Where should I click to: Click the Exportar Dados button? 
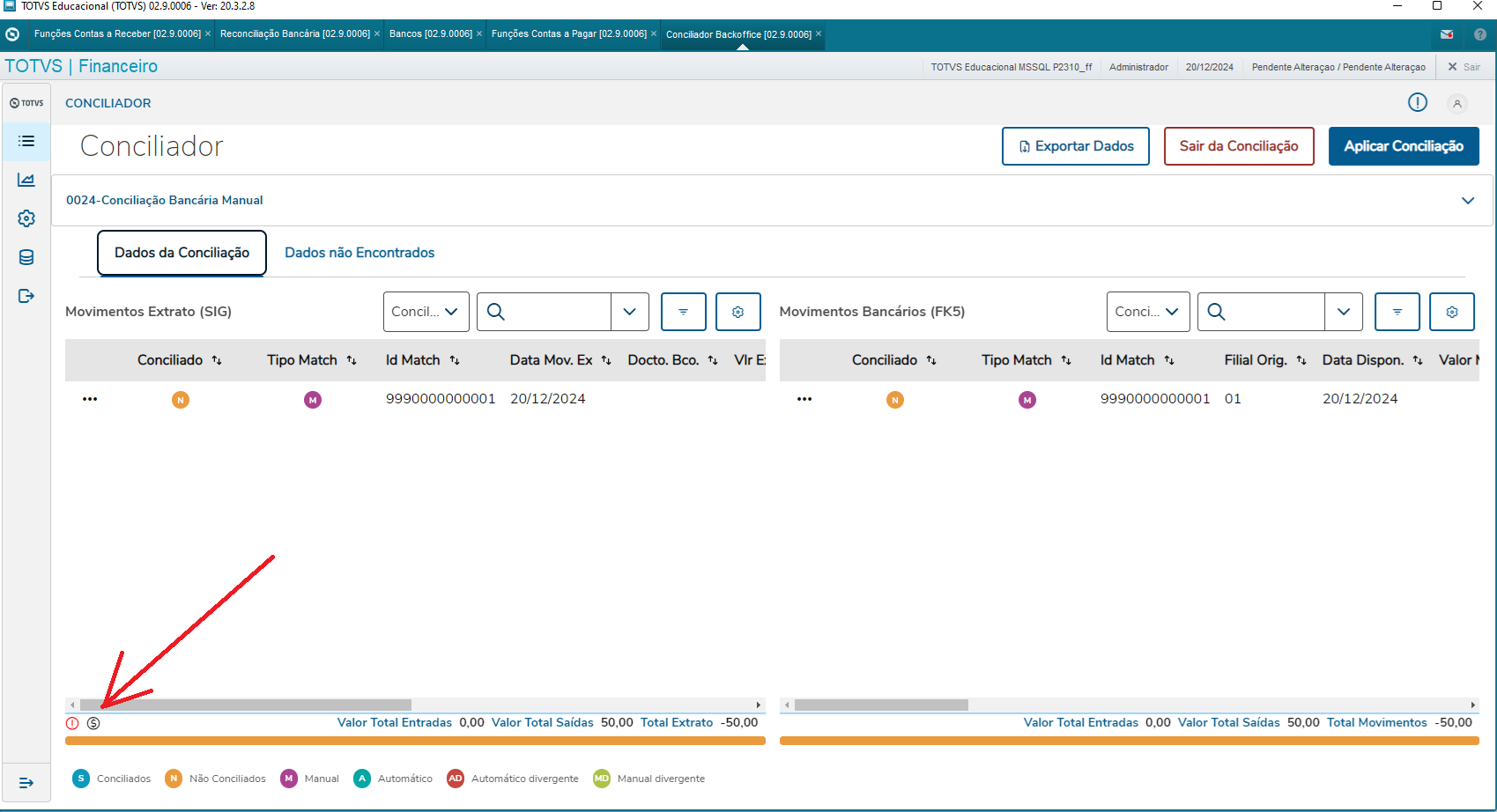tap(1075, 146)
